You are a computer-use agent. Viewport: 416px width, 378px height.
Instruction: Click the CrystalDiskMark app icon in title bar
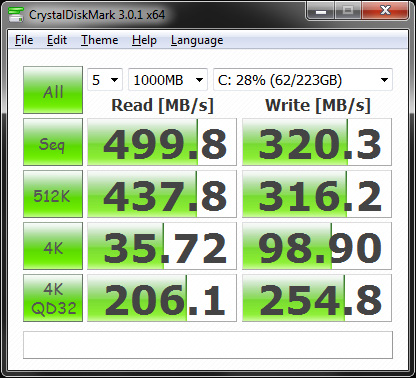[x=16, y=15]
